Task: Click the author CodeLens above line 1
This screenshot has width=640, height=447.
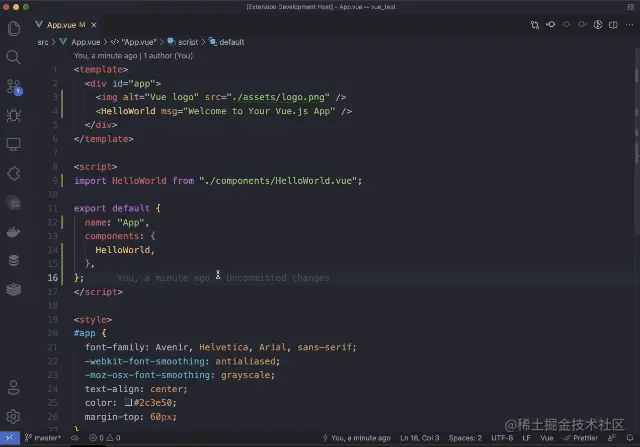Action: click(x=133, y=56)
